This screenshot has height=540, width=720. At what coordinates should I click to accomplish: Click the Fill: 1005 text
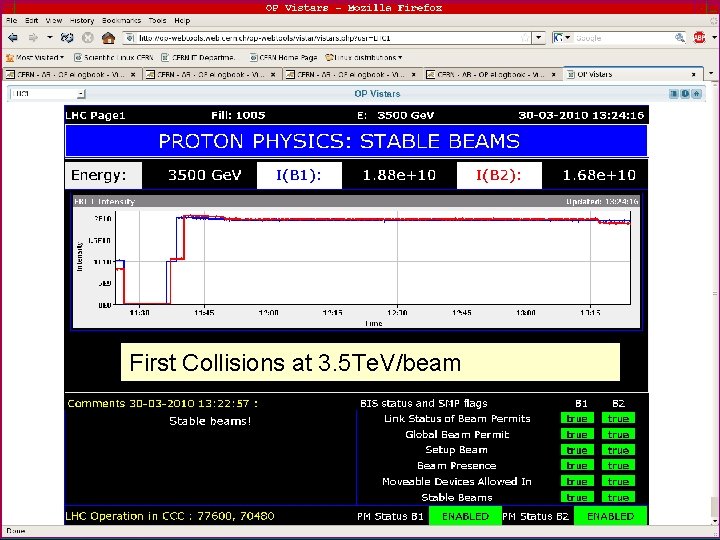[x=238, y=115]
